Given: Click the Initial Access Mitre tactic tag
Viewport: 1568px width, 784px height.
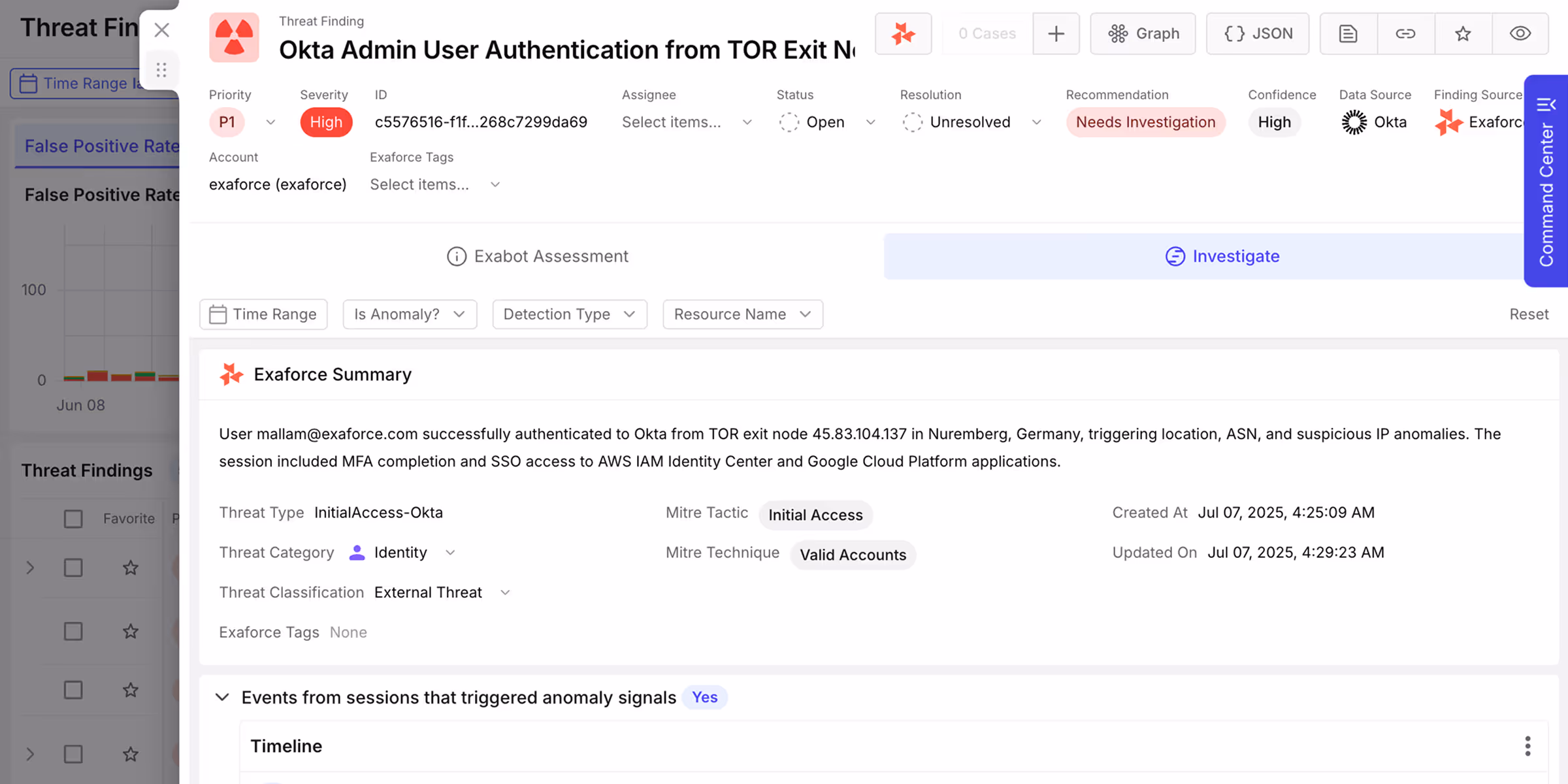Looking at the screenshot, I should (x=815, y=515).
